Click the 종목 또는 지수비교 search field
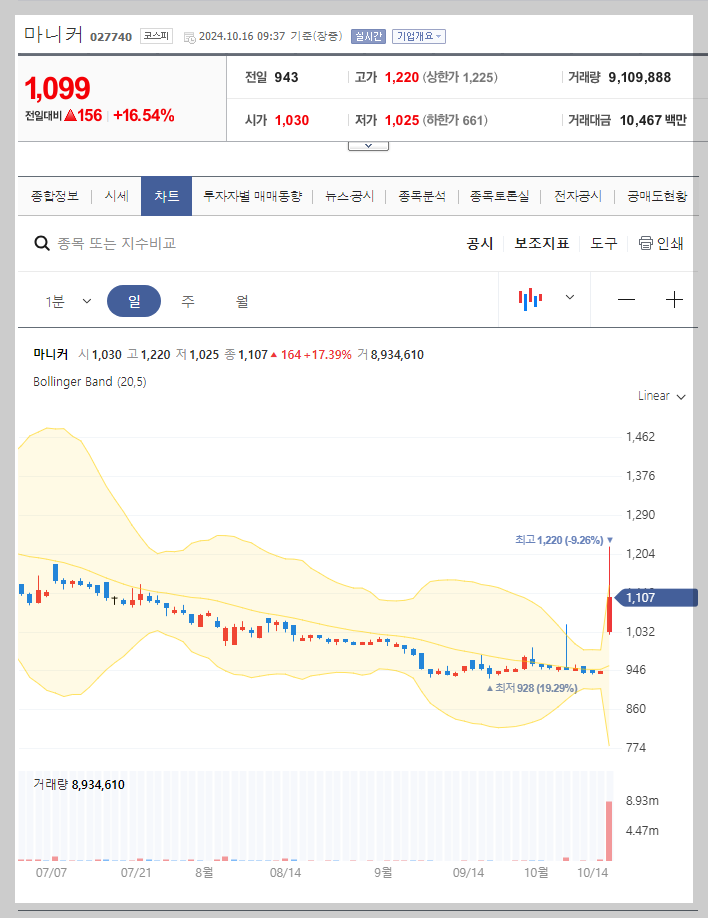This screenshot has width=708, height=918. (x=150, y=243)
